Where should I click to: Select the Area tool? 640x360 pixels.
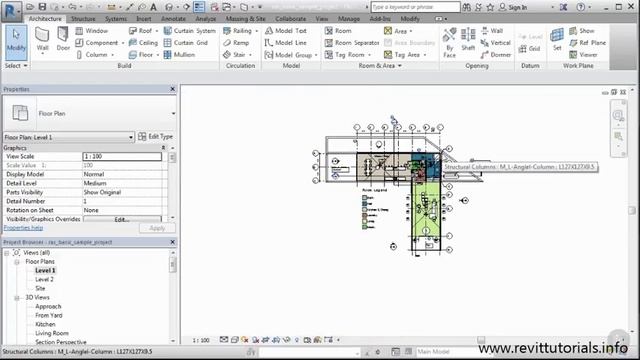point(396,31)
